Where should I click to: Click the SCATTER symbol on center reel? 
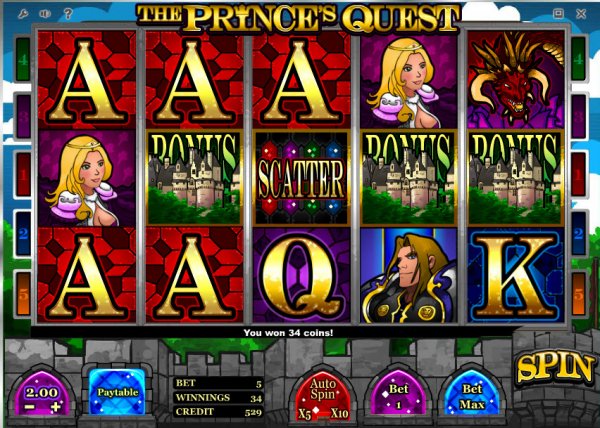pos(302,178)
